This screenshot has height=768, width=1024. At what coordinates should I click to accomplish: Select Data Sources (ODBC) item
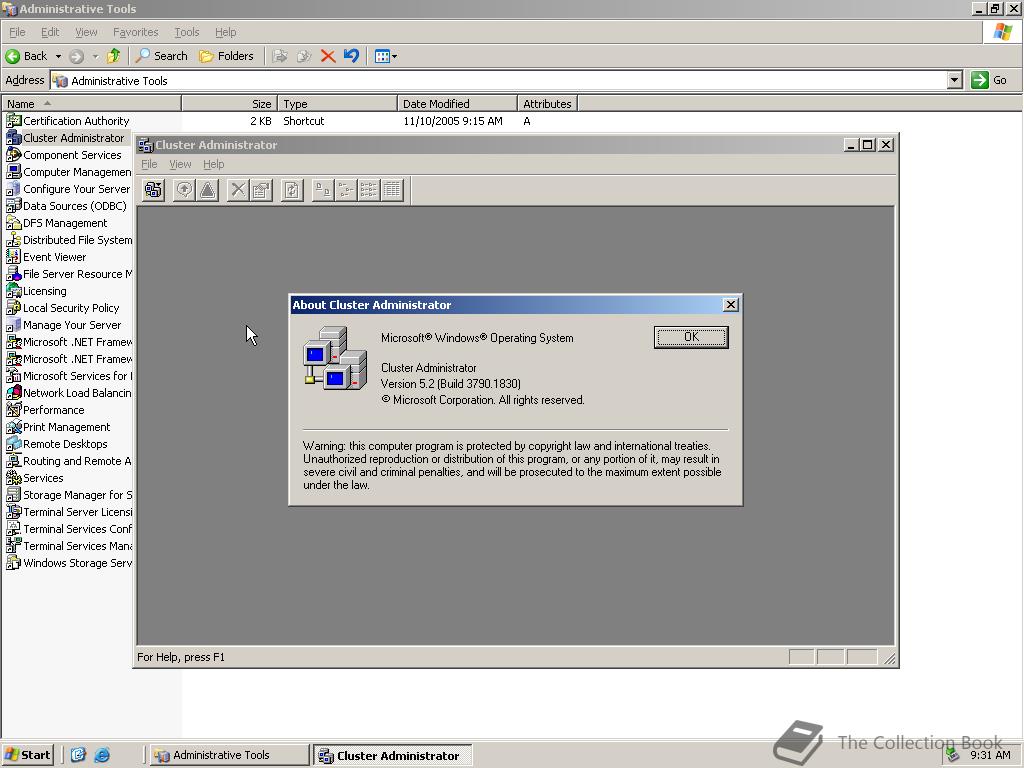(x=67, y=206)
